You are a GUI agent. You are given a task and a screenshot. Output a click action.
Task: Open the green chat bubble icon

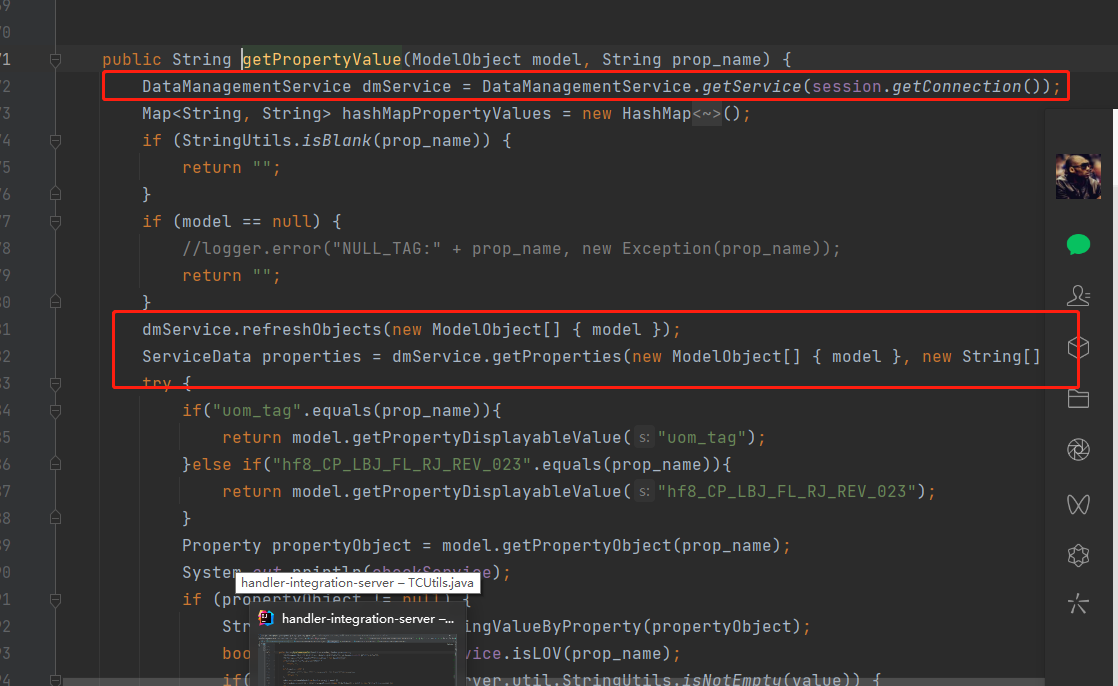[x=1078, y=245]
